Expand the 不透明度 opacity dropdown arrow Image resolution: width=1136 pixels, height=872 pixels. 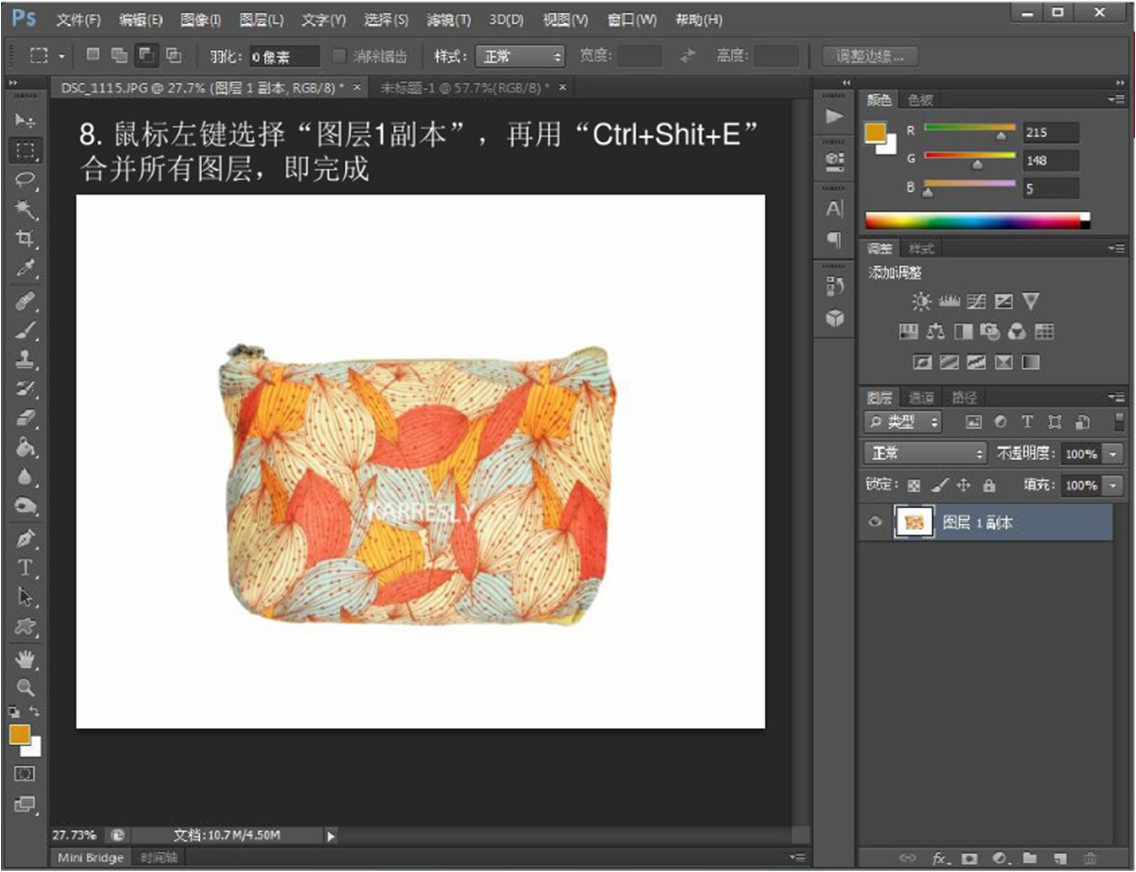(x=1114, y=453)
